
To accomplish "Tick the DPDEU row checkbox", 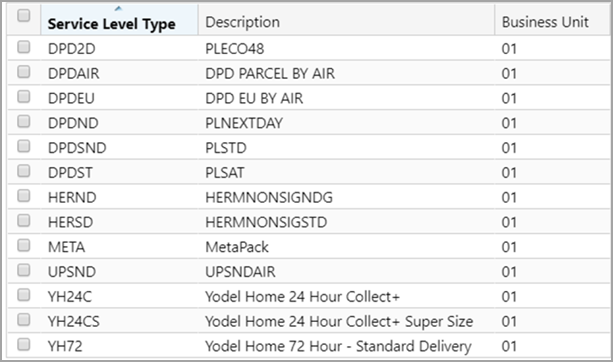I will pyautogui.click(x=24, y=97).
